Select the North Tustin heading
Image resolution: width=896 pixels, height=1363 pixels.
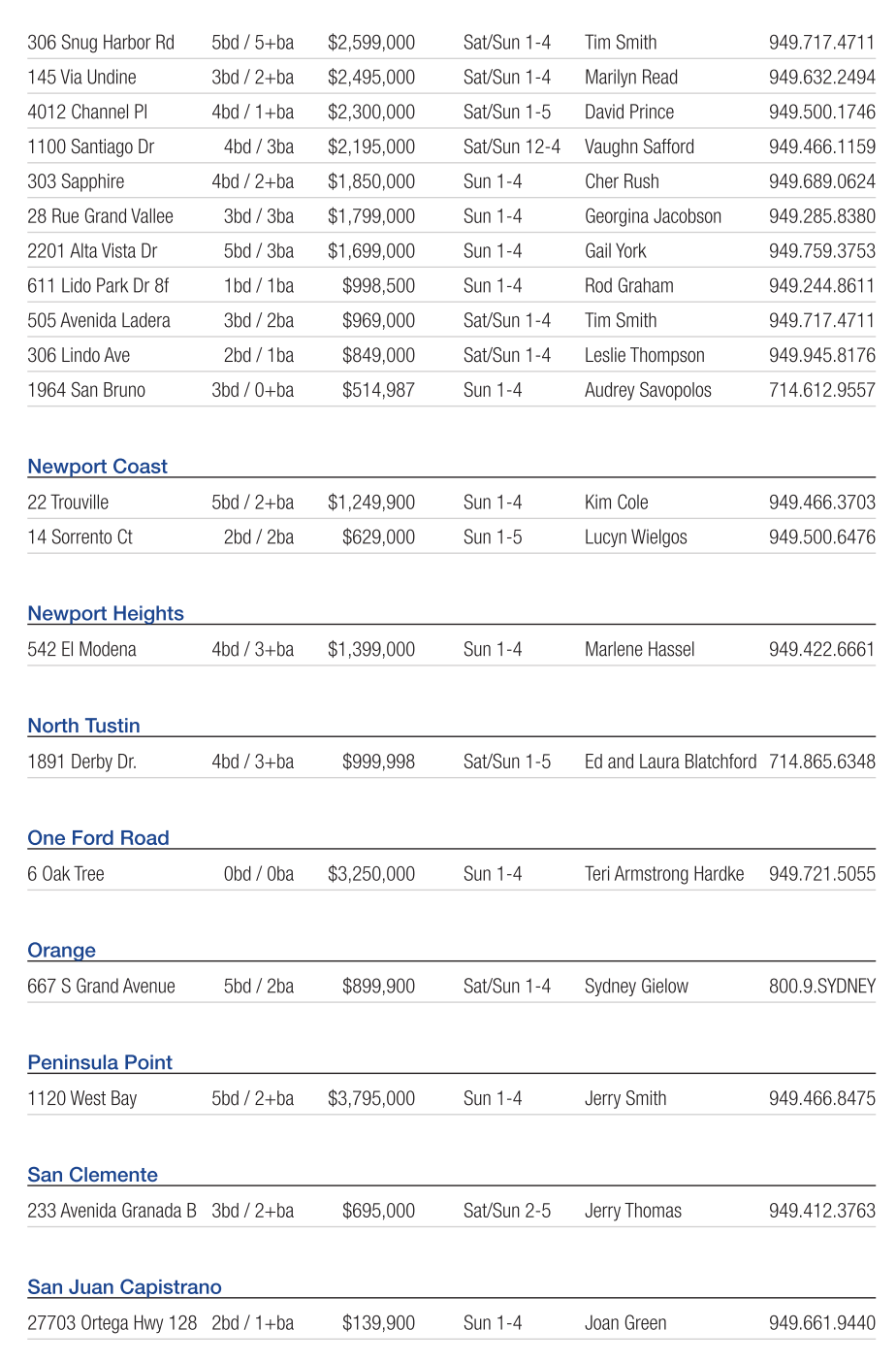pyautogui.click(x=83, y=727)
